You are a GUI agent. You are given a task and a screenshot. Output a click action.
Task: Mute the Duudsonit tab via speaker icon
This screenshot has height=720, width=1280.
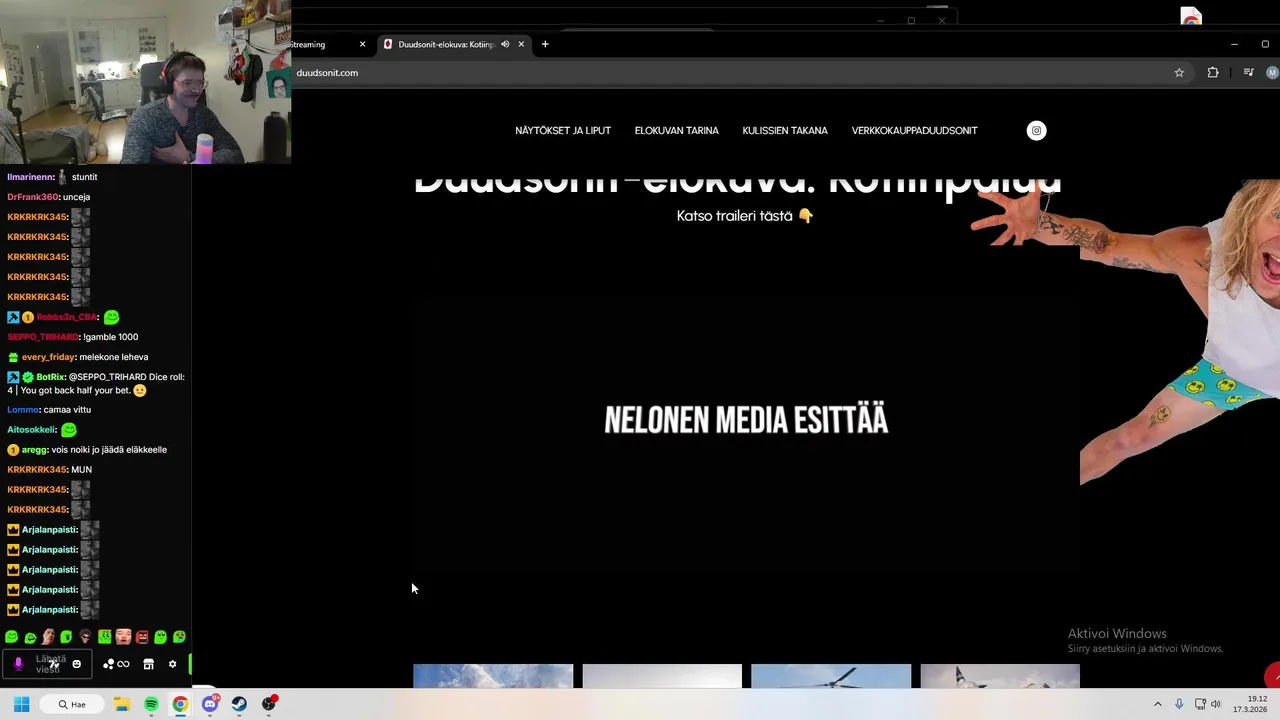pos(505,44)
